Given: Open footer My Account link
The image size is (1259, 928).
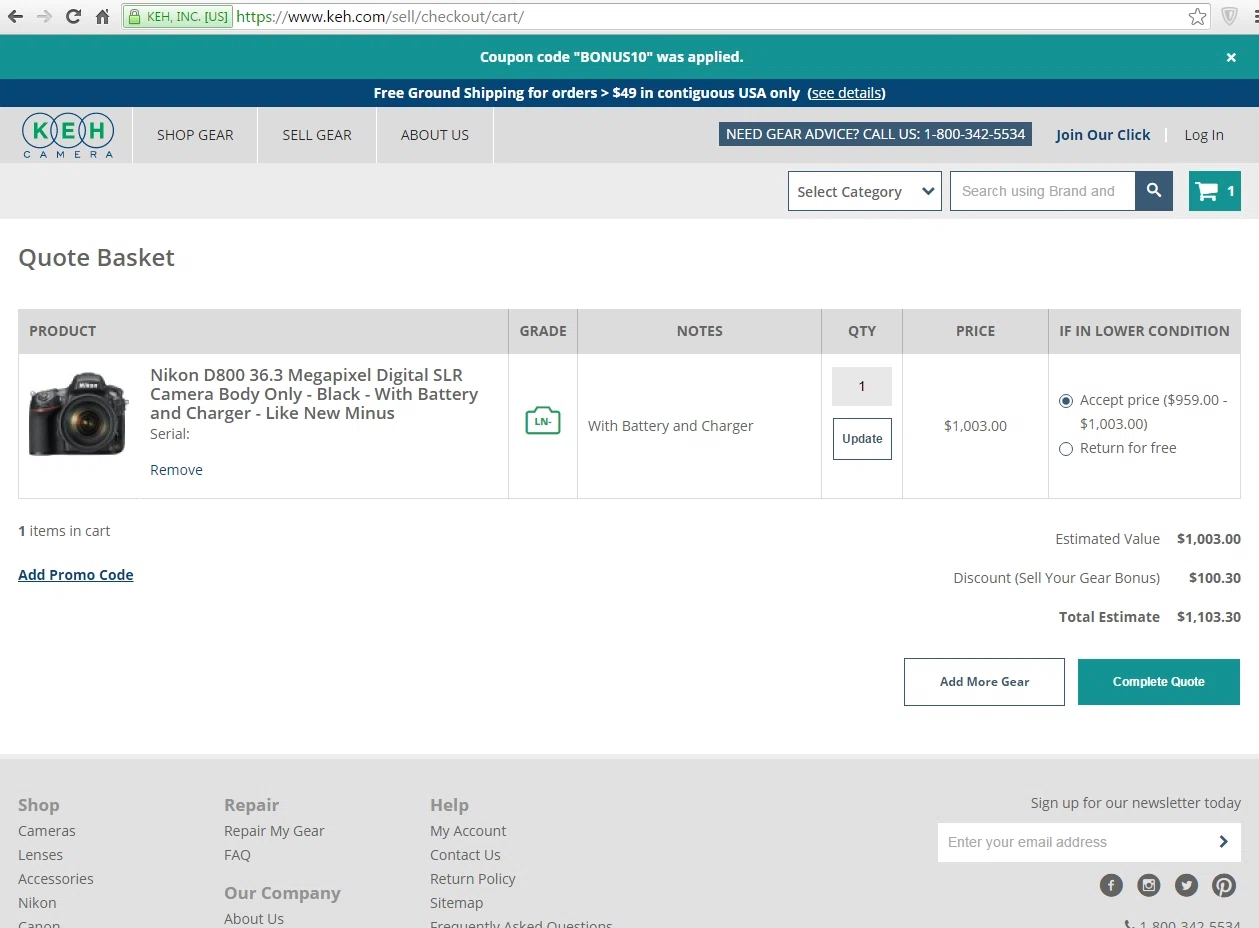Looking at the screenshot, I should pyautogui.click(x=468, y=831).
